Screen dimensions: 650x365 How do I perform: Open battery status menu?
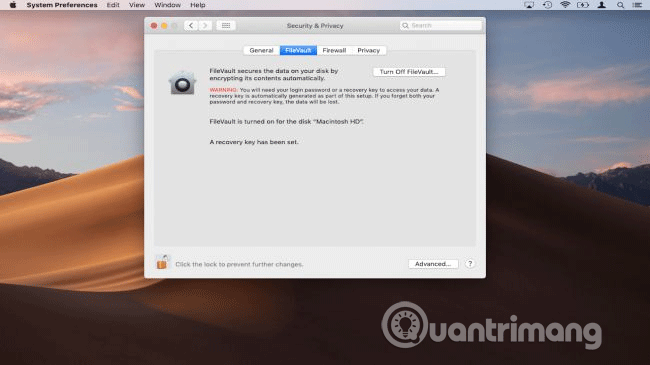point(583,5)
